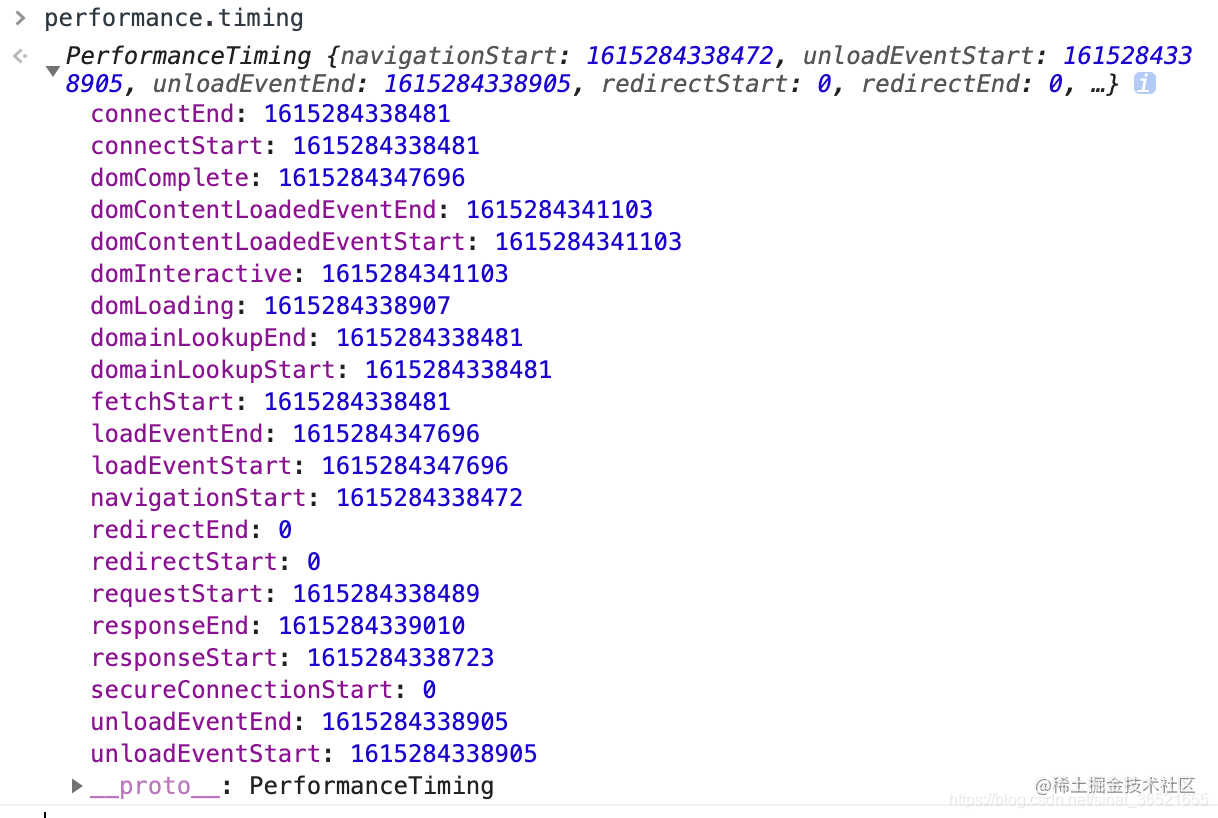Select the domLoading property row
This screenshot has height=818, width=1218.
coord(271,306)
